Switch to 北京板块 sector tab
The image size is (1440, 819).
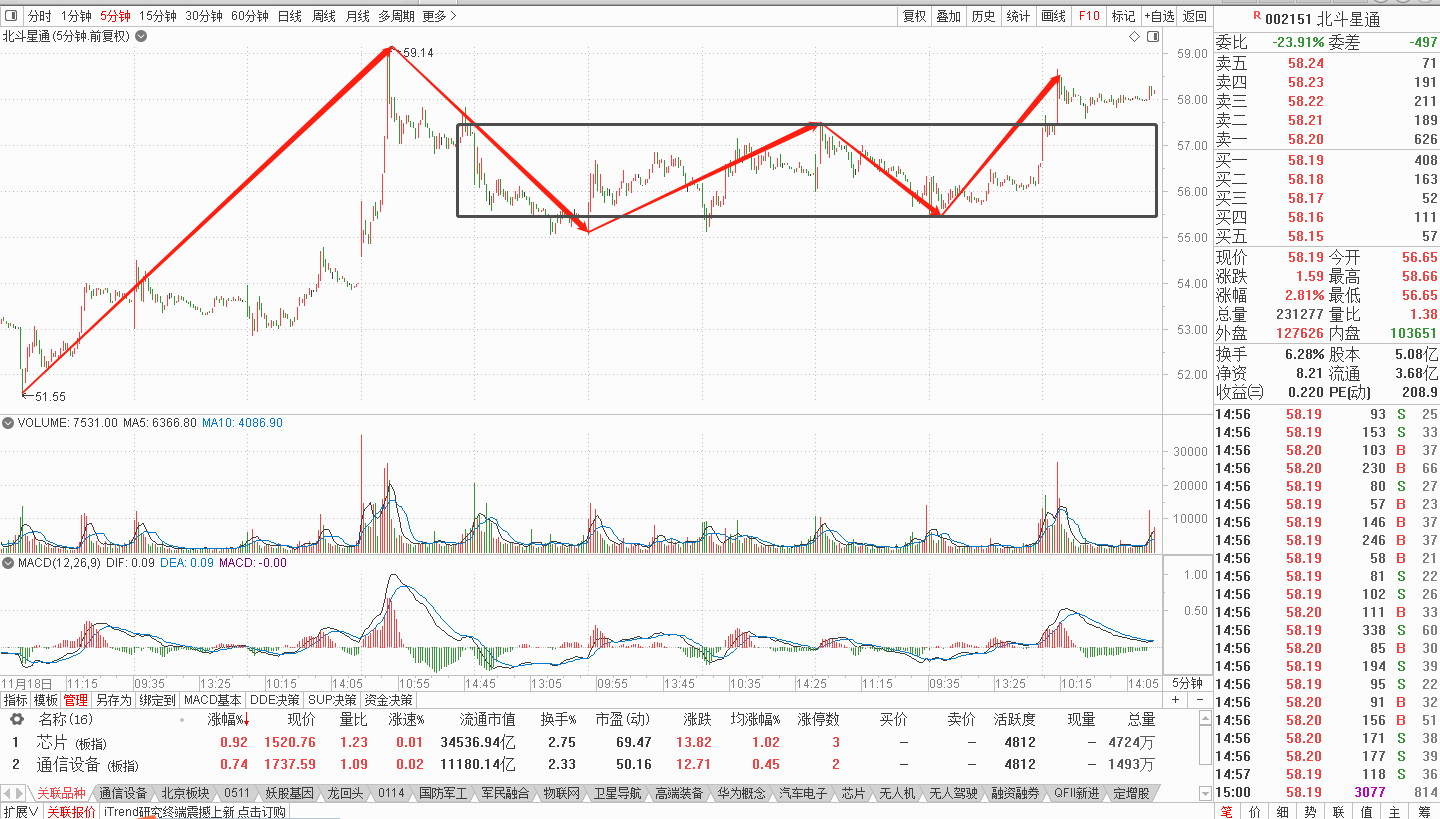point(186,793)
